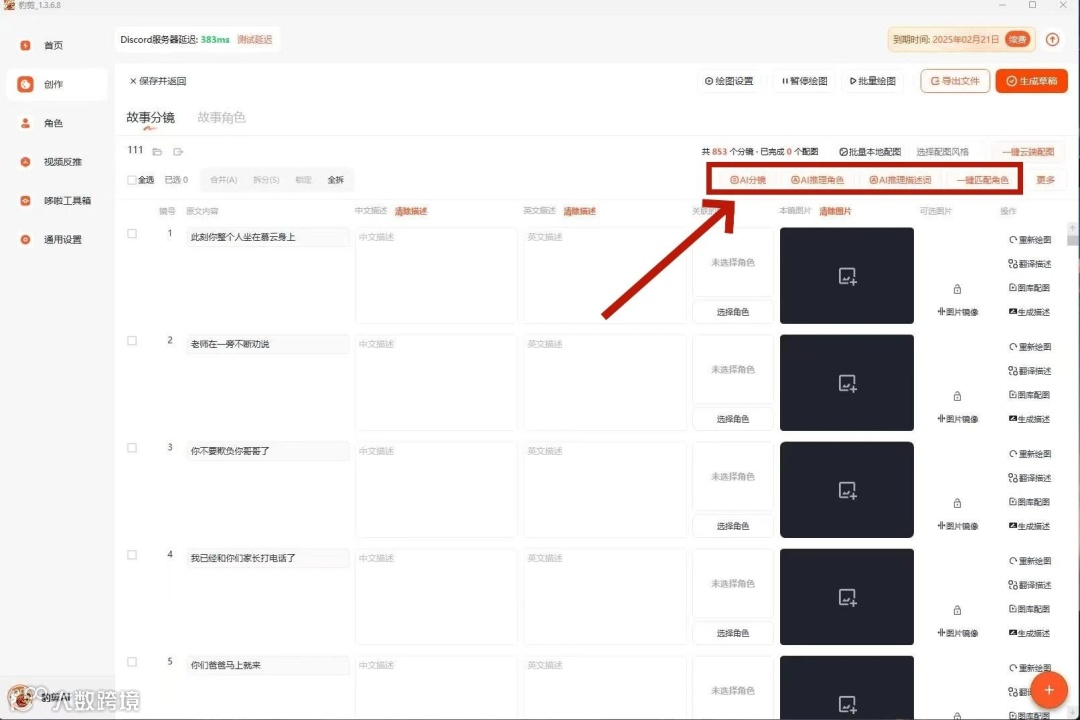Click the AI推理描述词 button
Image resolution: width=1080 pixels, height=720 pixels.
coord(900,180)
